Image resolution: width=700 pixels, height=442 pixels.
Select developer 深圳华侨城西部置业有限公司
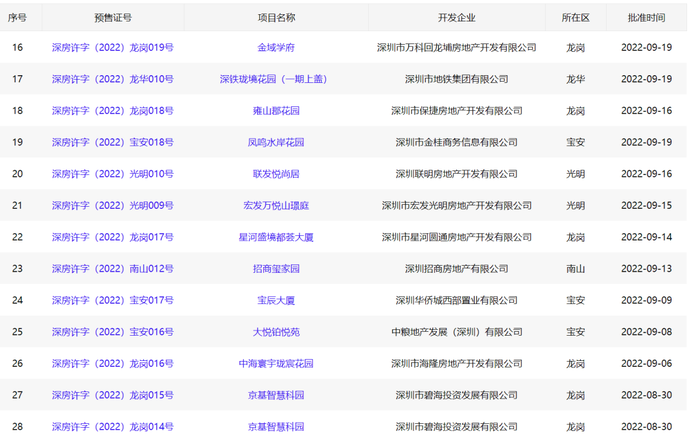point(456,300)
